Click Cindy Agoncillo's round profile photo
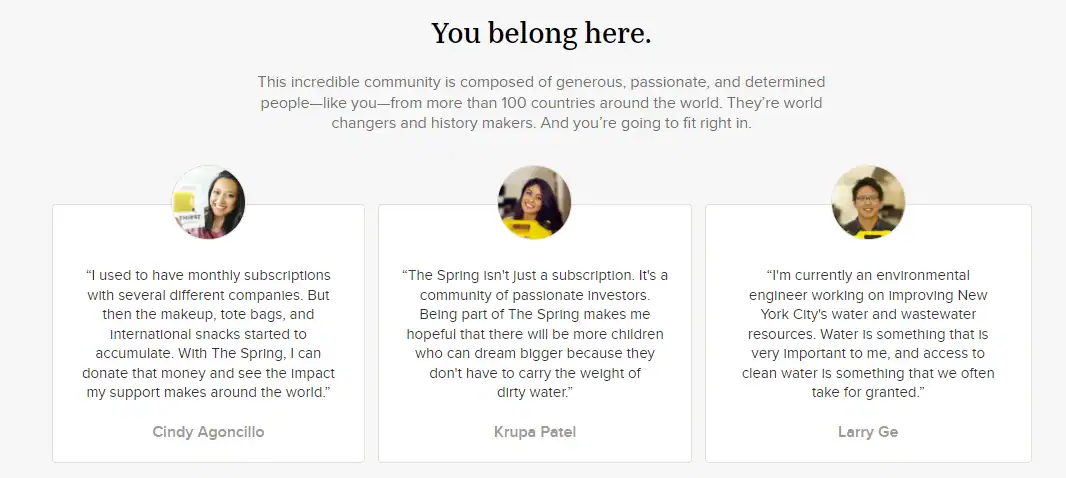 click(208, 202)
